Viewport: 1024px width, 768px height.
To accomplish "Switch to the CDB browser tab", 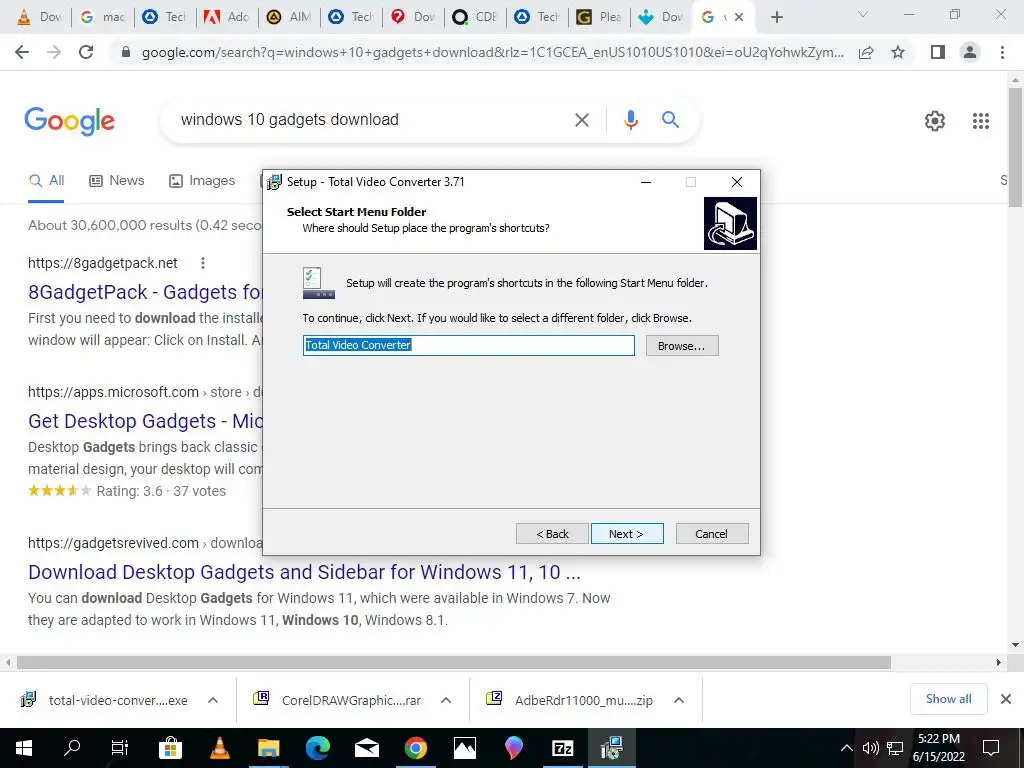I will coord(475,17).
